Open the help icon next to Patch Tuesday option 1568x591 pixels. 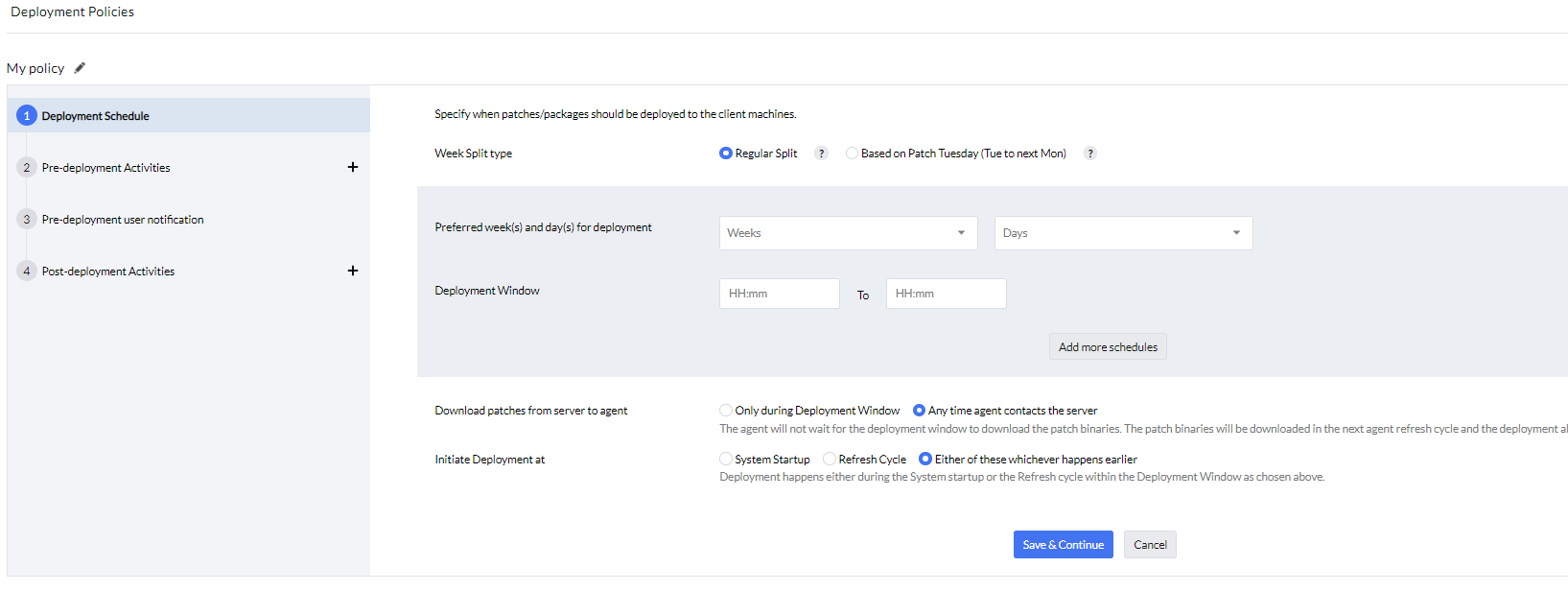click(1089, 154)
